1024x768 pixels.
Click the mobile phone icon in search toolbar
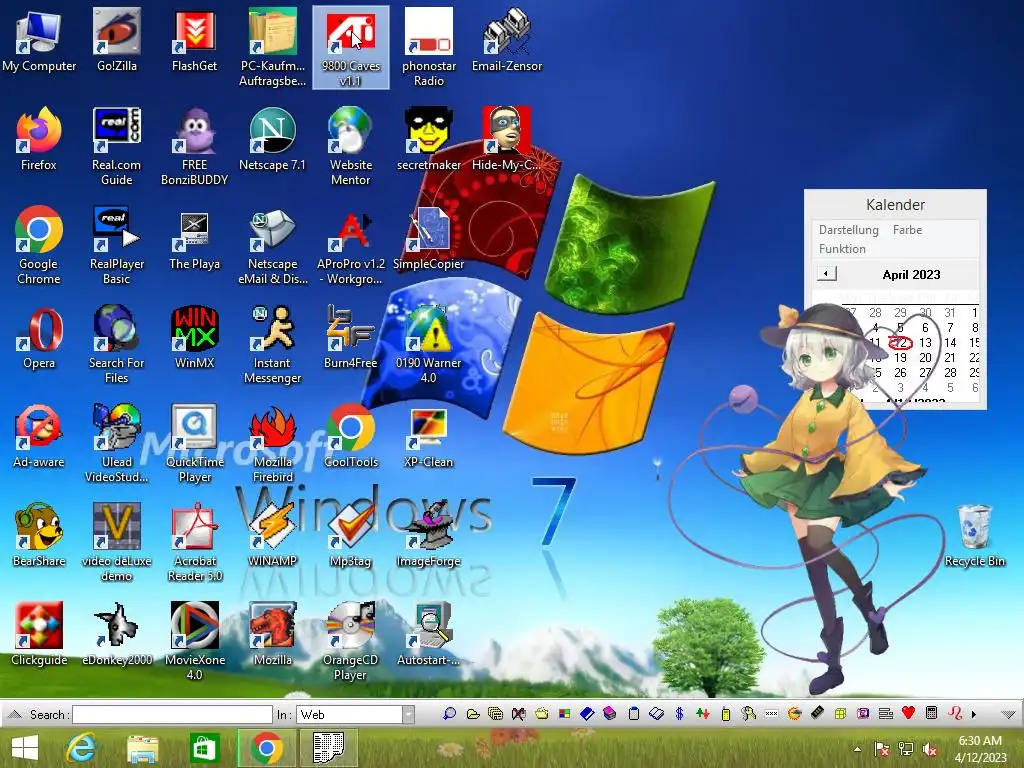point(726,714)
